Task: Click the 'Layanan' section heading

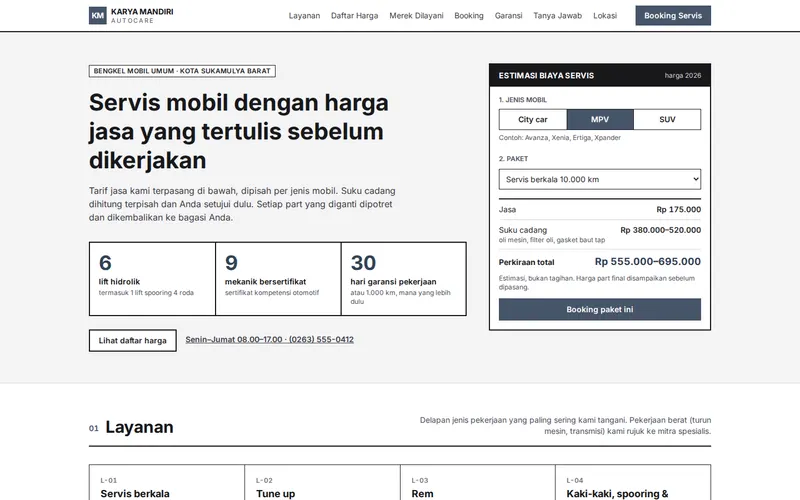Action: 139,427
